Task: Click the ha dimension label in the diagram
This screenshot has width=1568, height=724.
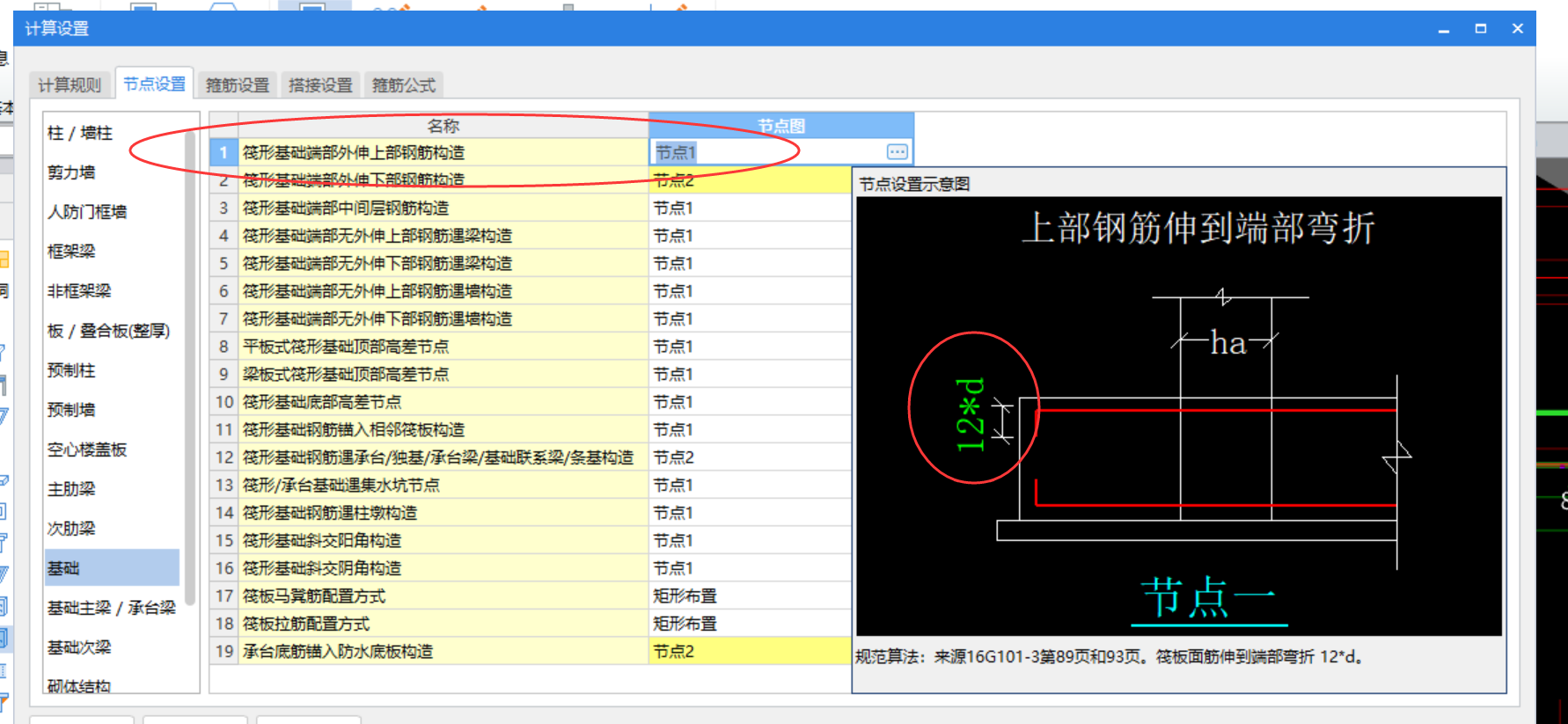Action: click(x=1228, y=342)
